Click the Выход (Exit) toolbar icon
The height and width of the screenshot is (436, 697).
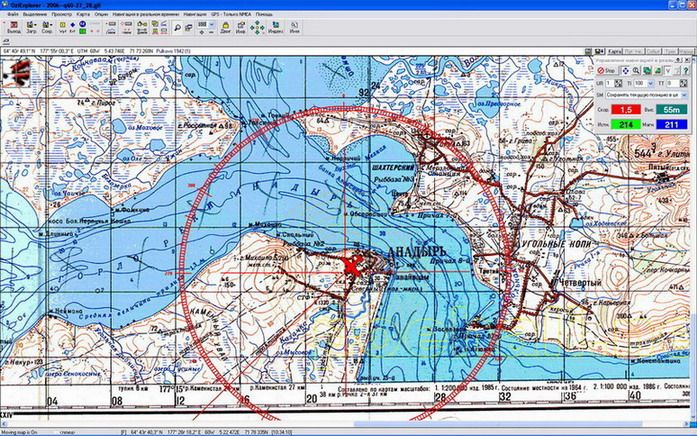[x=14, y=28]
